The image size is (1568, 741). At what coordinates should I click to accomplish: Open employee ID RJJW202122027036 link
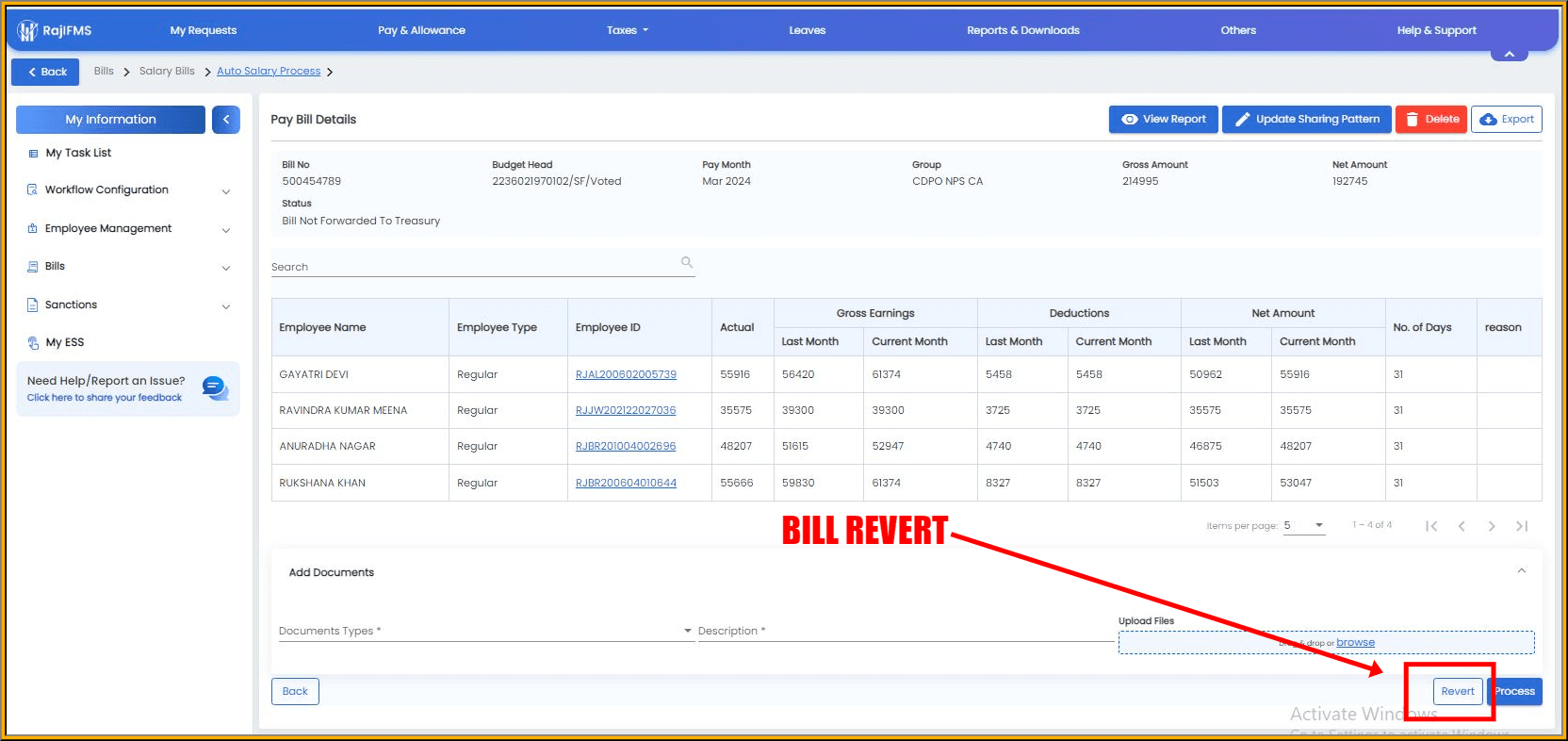tap(626, 410)
